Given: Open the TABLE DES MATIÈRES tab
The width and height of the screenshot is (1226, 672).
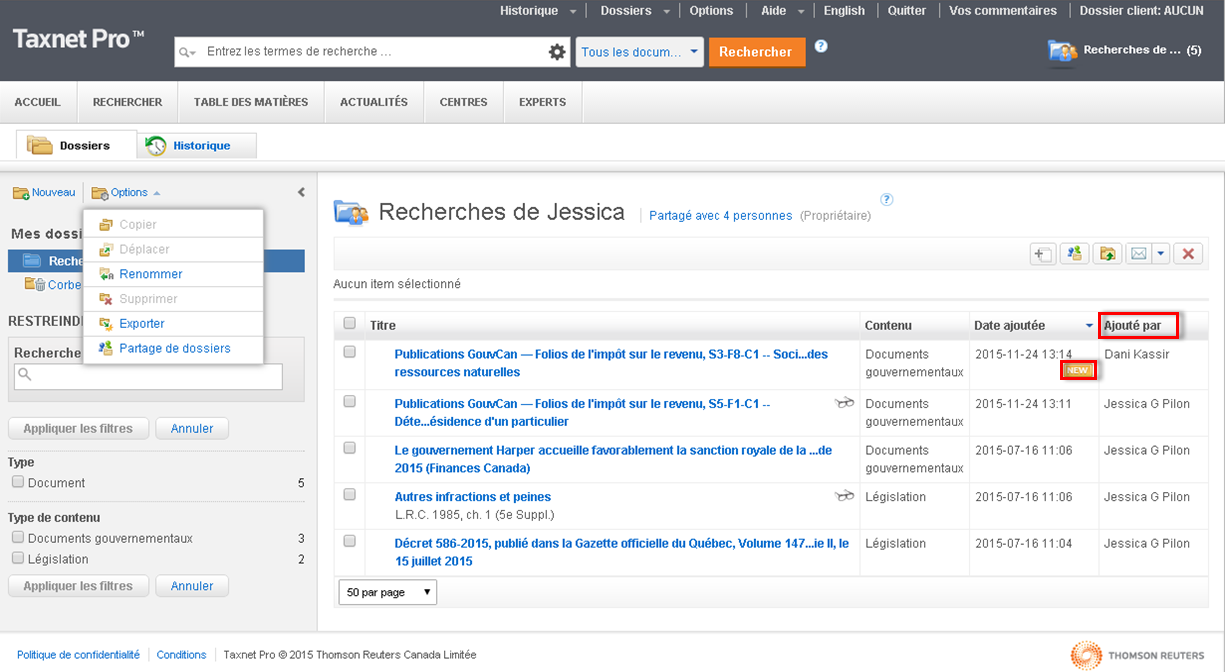Looking at the screenshot, I should tap(252, 102).
